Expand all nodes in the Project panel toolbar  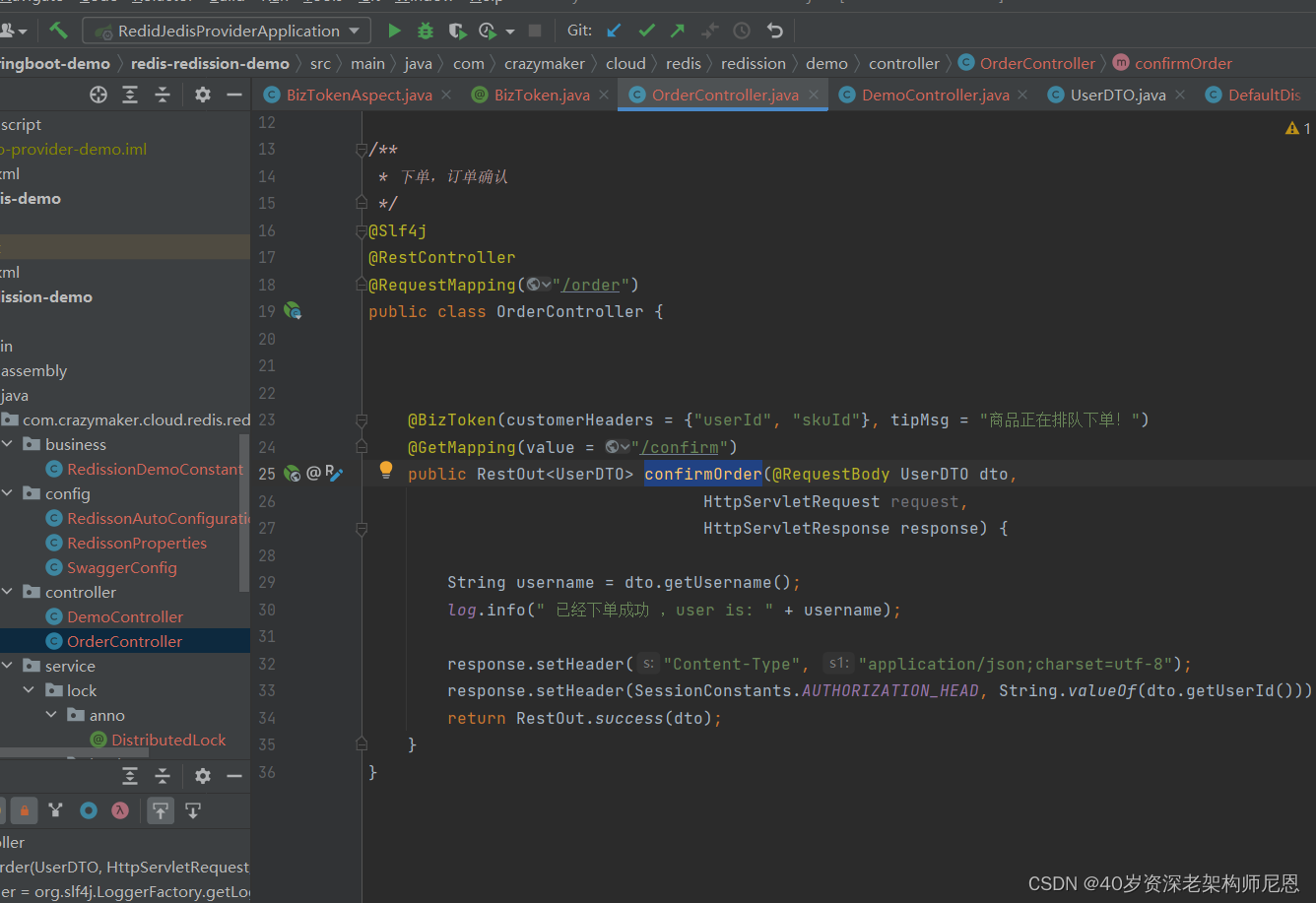point(130,95)
